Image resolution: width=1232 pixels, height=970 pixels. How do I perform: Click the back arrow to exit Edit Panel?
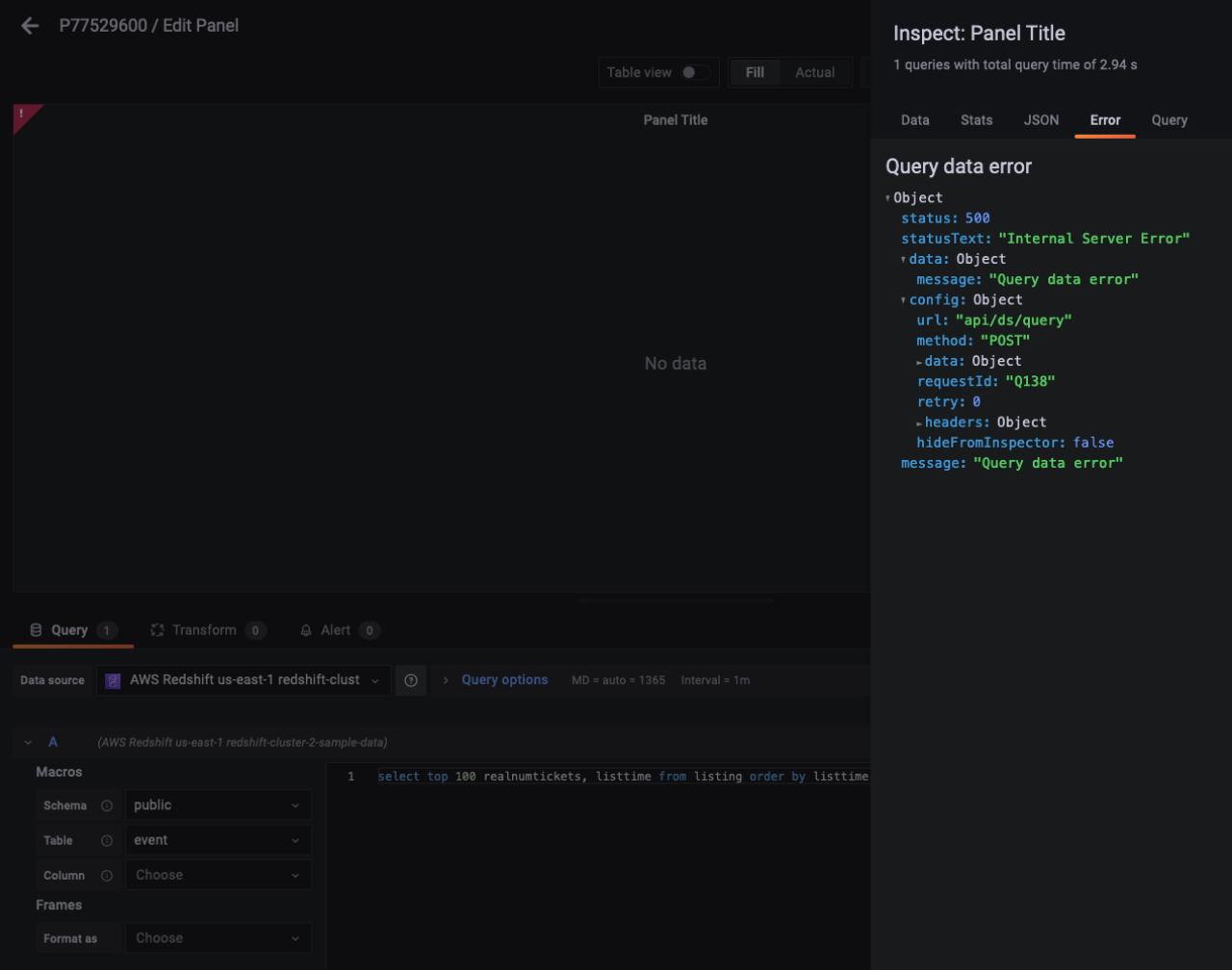(29, 26)
